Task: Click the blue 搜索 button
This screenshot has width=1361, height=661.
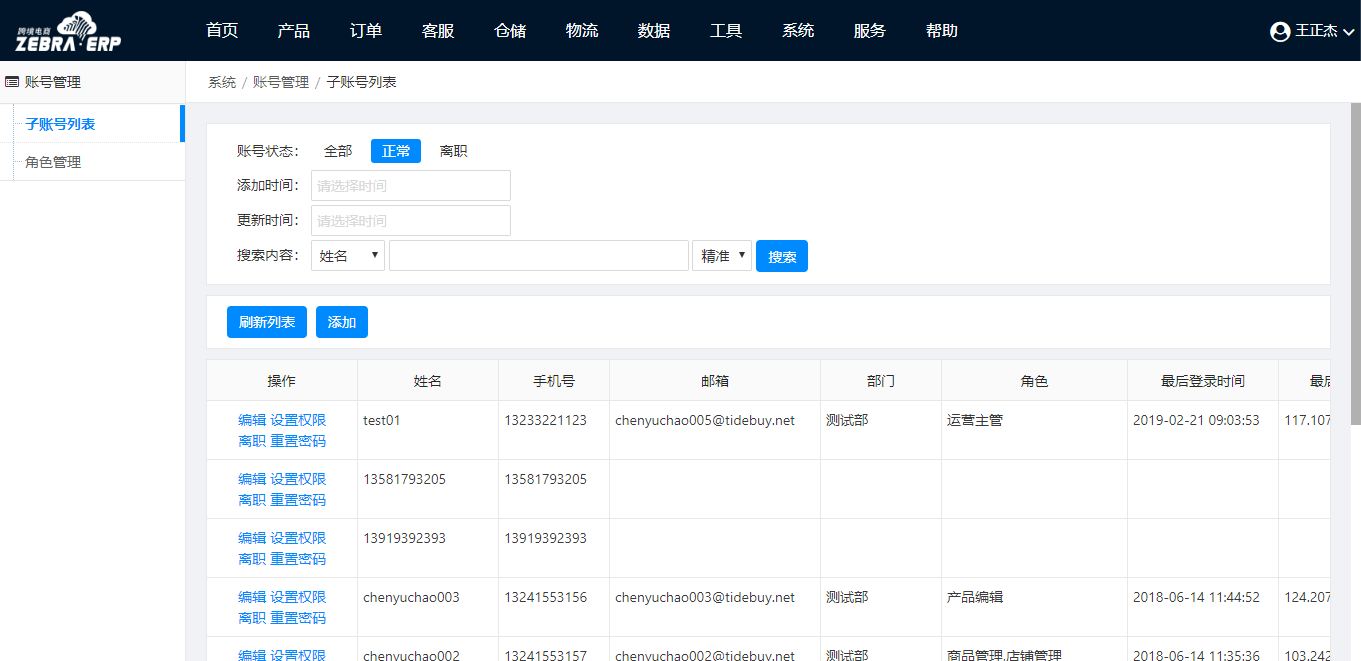Action: click(782, 256)
